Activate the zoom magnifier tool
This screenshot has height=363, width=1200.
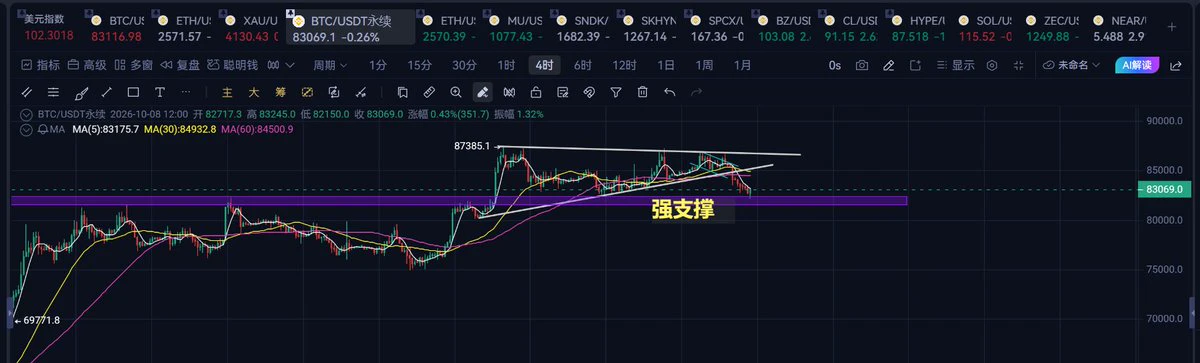(x=455, y=92)
